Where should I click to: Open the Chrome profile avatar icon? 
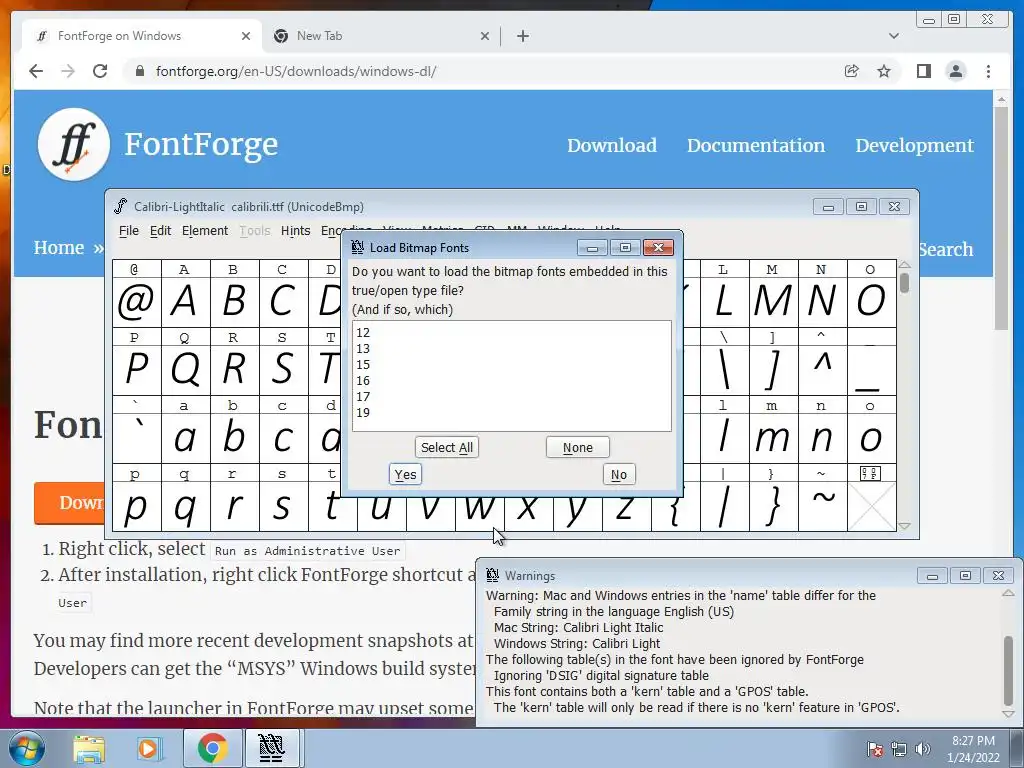point(955,71)
